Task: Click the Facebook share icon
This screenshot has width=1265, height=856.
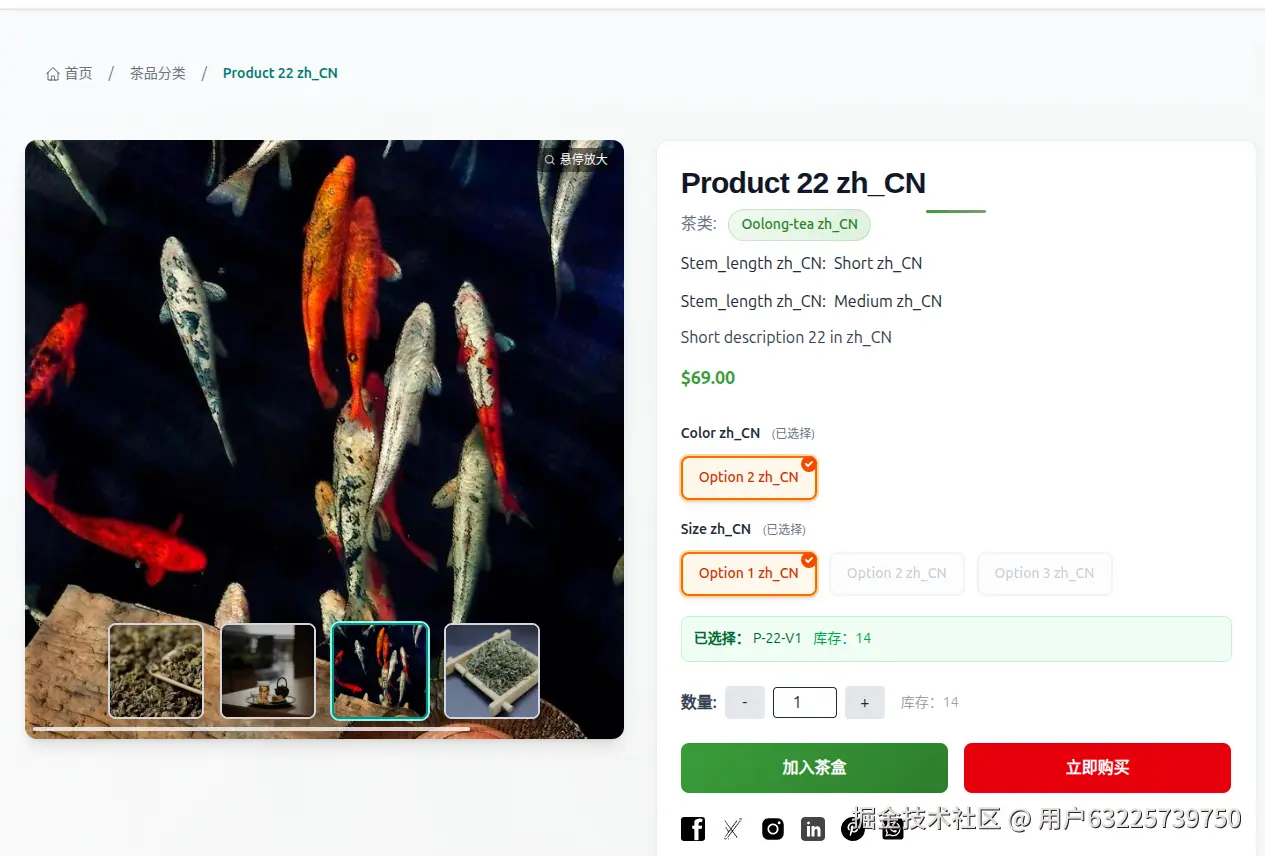Action: pyautogui.click(x=693, y=829)
